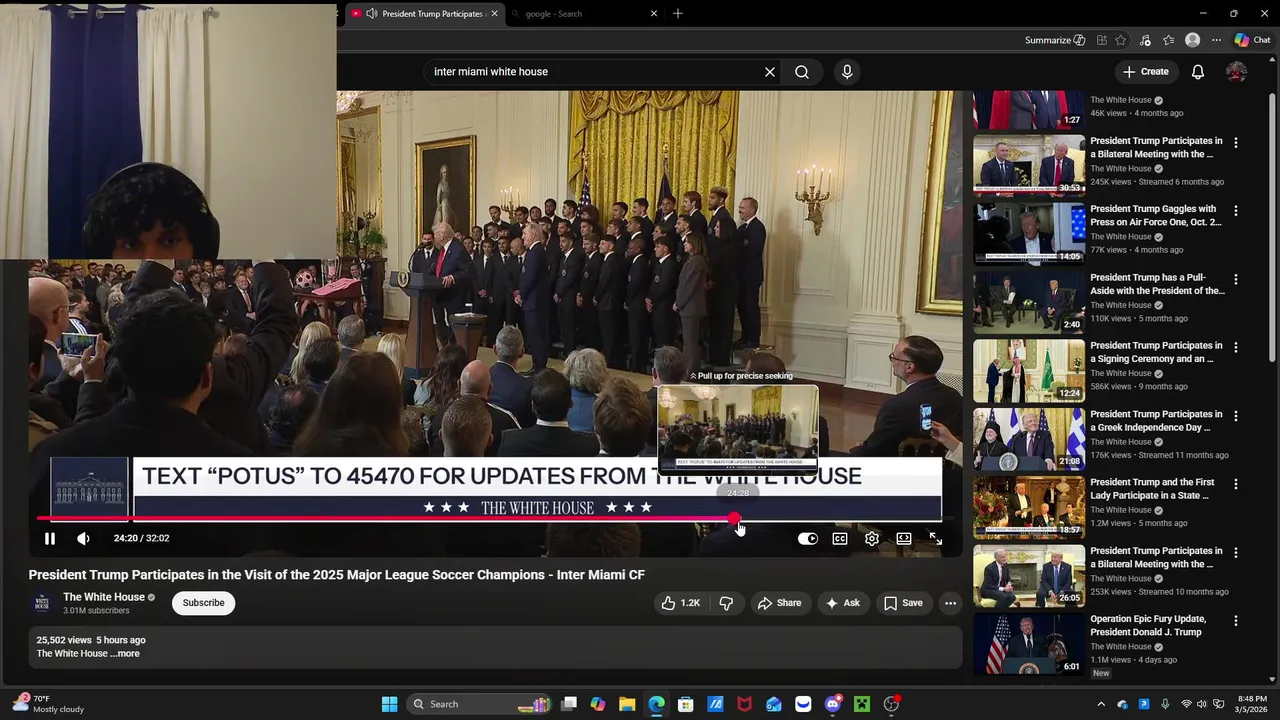
Task: Mute the video with the speaker icon
Action: (x=83, y=538)
